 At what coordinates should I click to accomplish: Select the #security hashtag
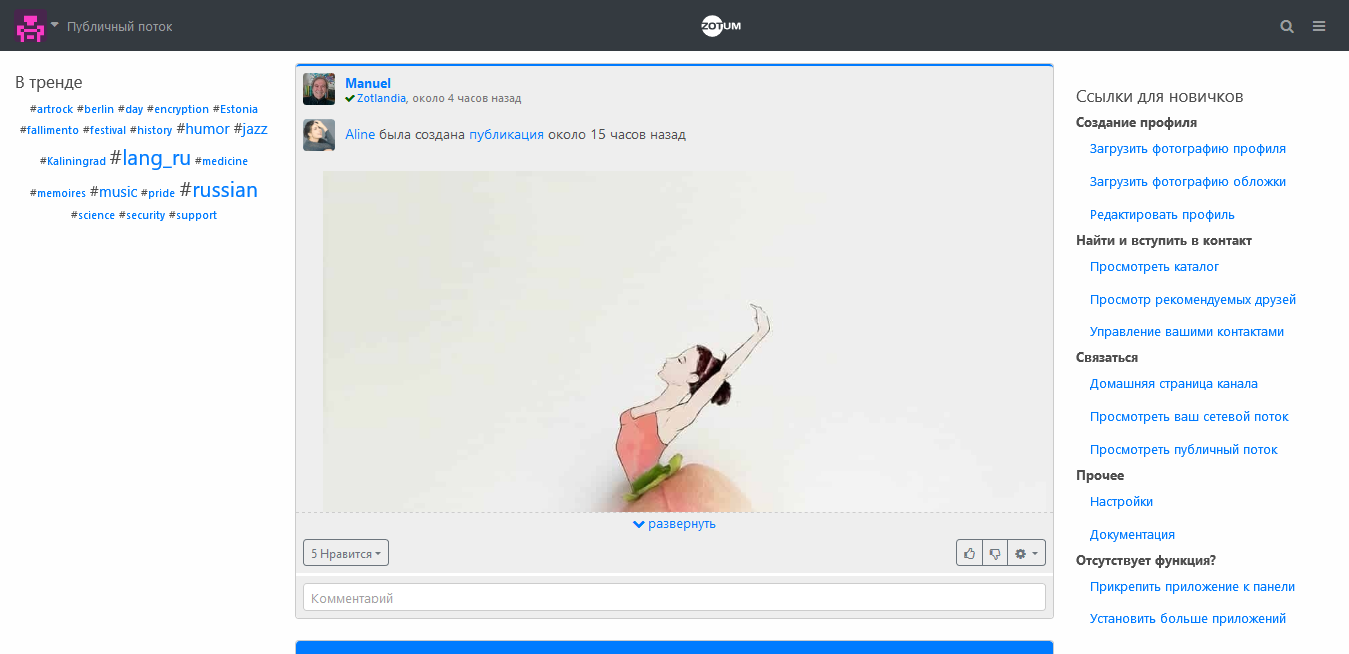click(142, 215)
